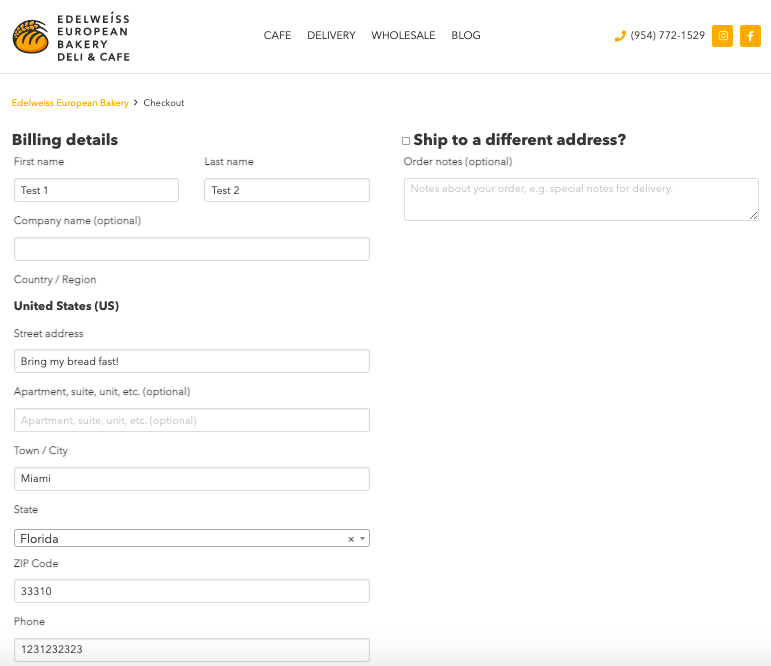Click into the Company name field

tap(191, 249)
